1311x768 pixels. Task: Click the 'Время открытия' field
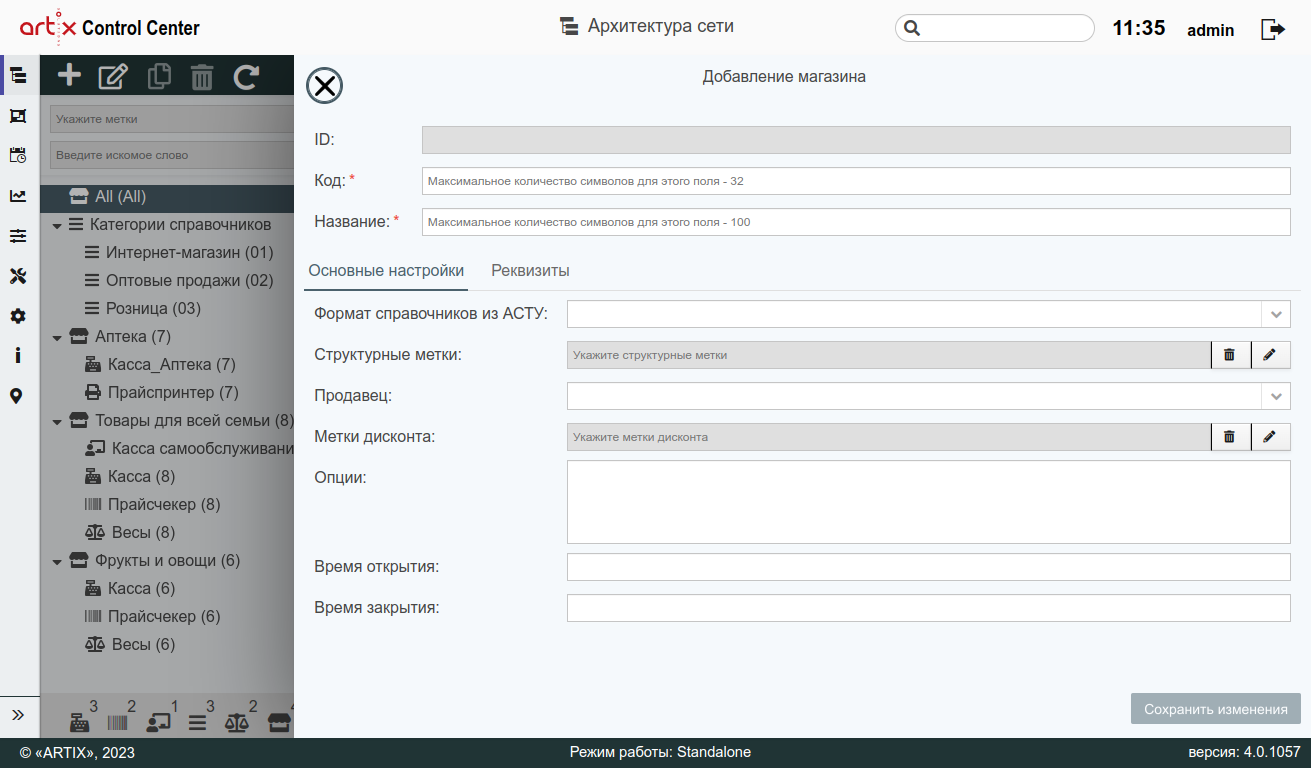tap(928, 567)
